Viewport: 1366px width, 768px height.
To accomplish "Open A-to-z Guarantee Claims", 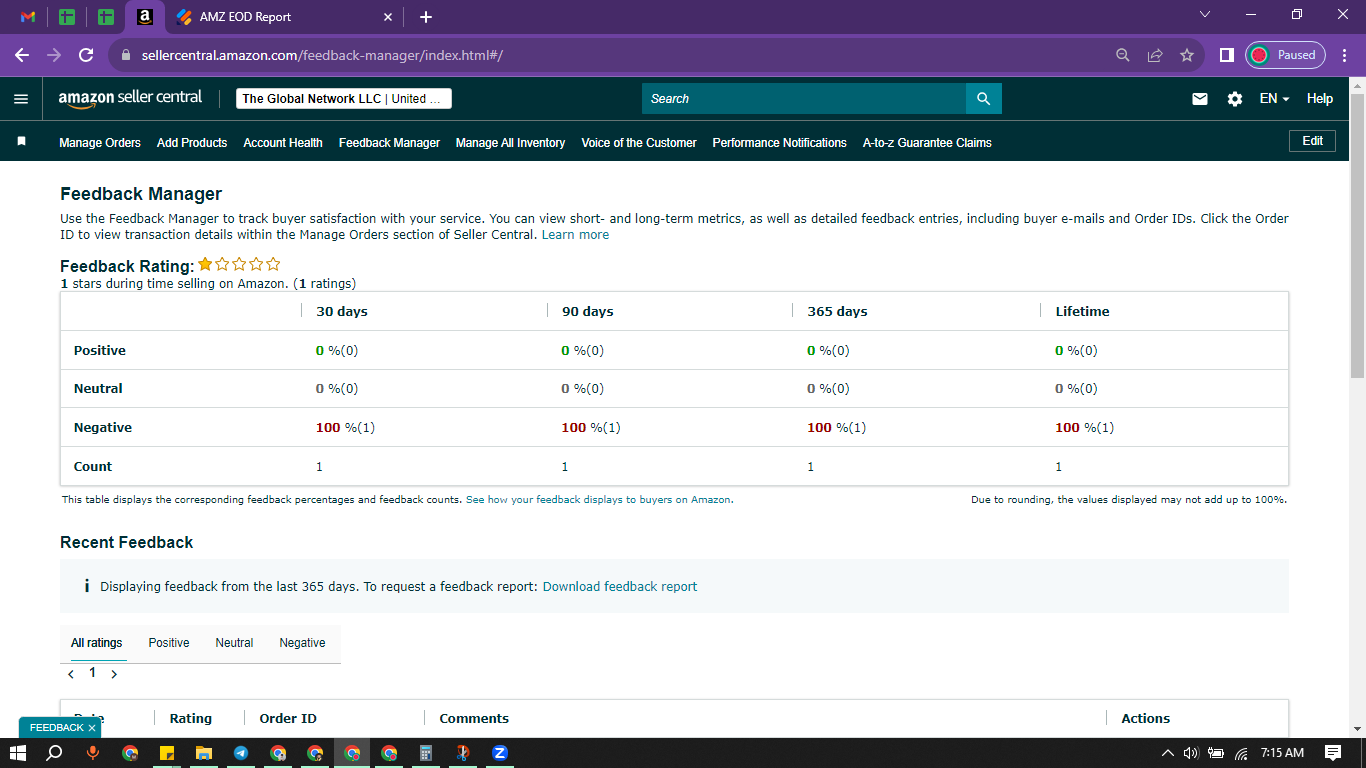I will point(927,143).
